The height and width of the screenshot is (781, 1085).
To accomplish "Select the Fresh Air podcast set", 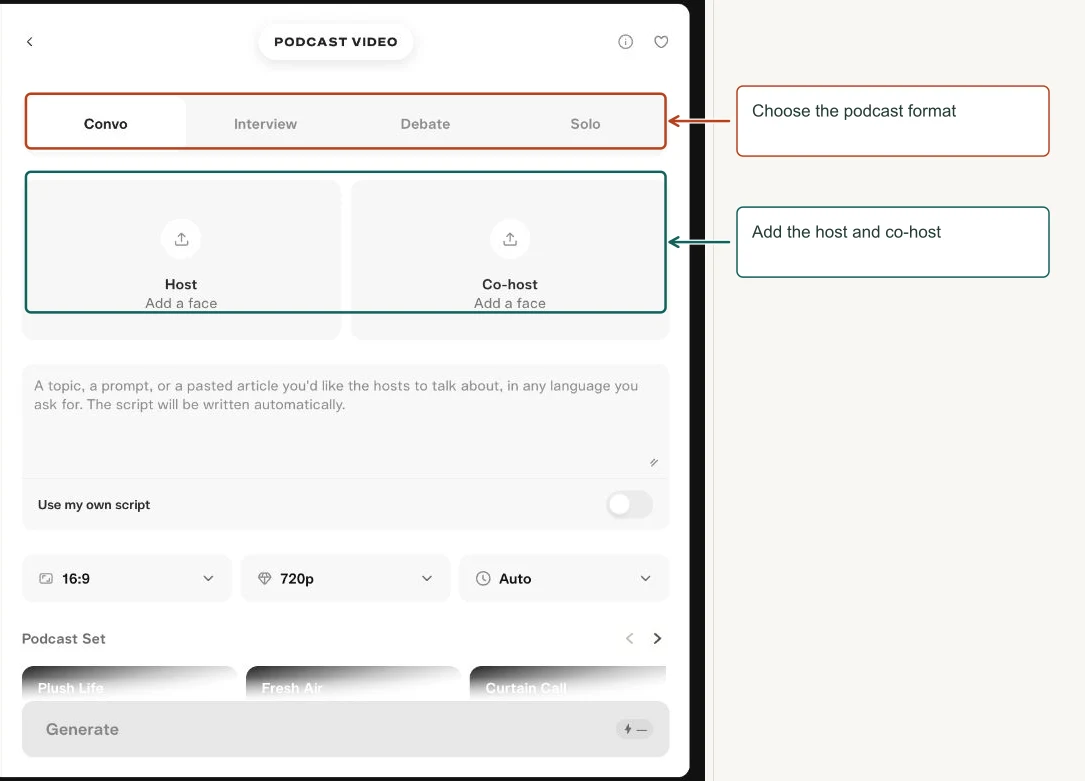I will pos(353,683).
